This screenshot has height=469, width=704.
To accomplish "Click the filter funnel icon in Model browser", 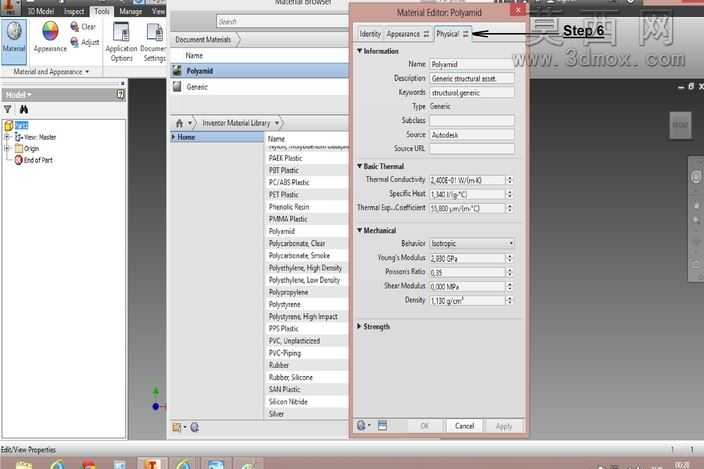I will (x=8, y=109).
